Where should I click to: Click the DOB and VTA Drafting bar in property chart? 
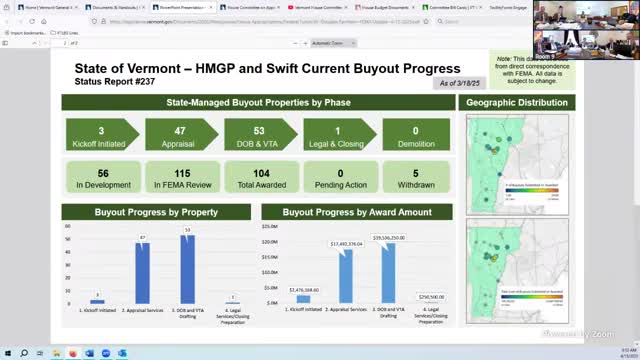[188, 269]
